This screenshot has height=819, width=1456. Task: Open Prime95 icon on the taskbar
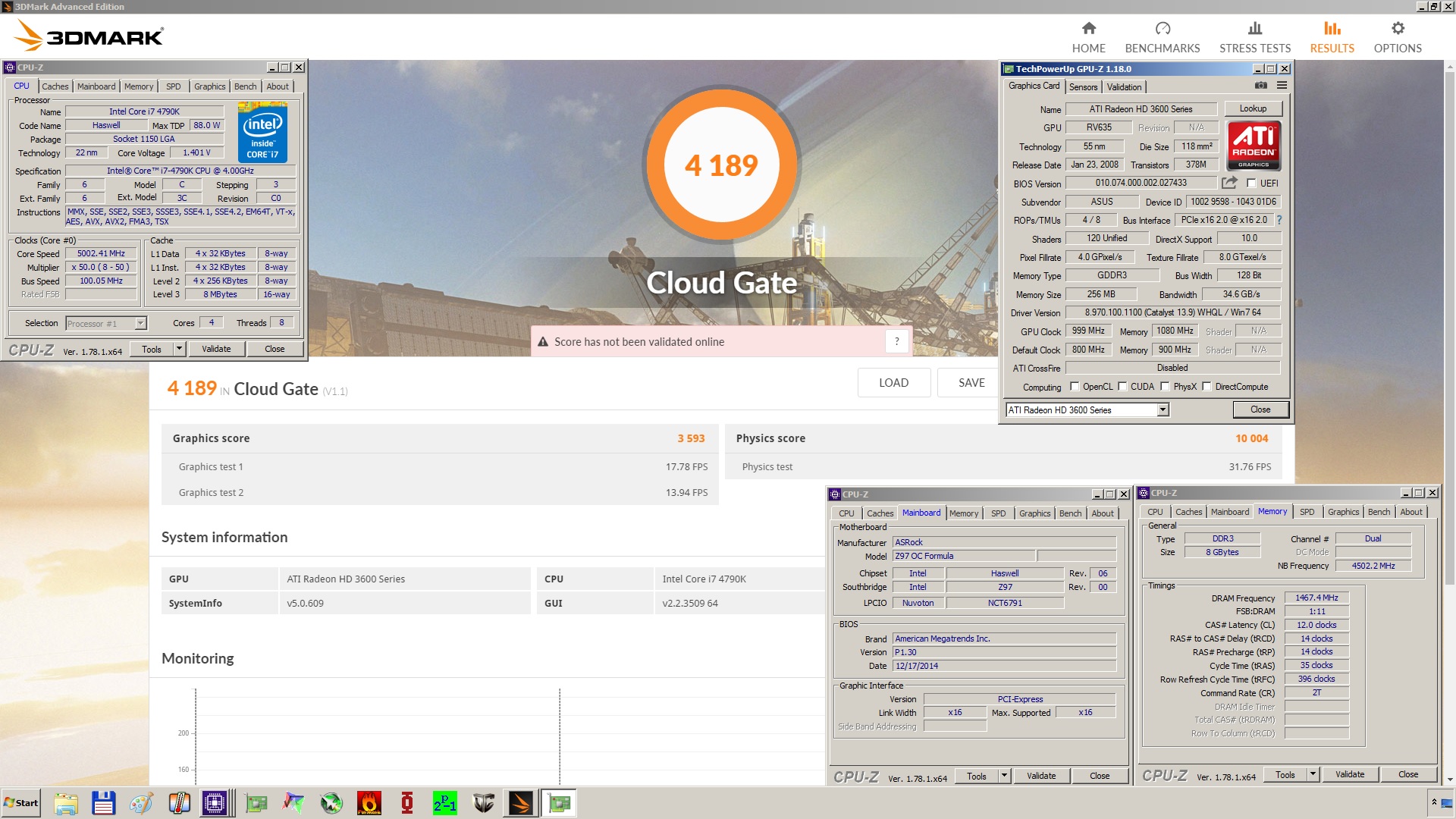445,802
